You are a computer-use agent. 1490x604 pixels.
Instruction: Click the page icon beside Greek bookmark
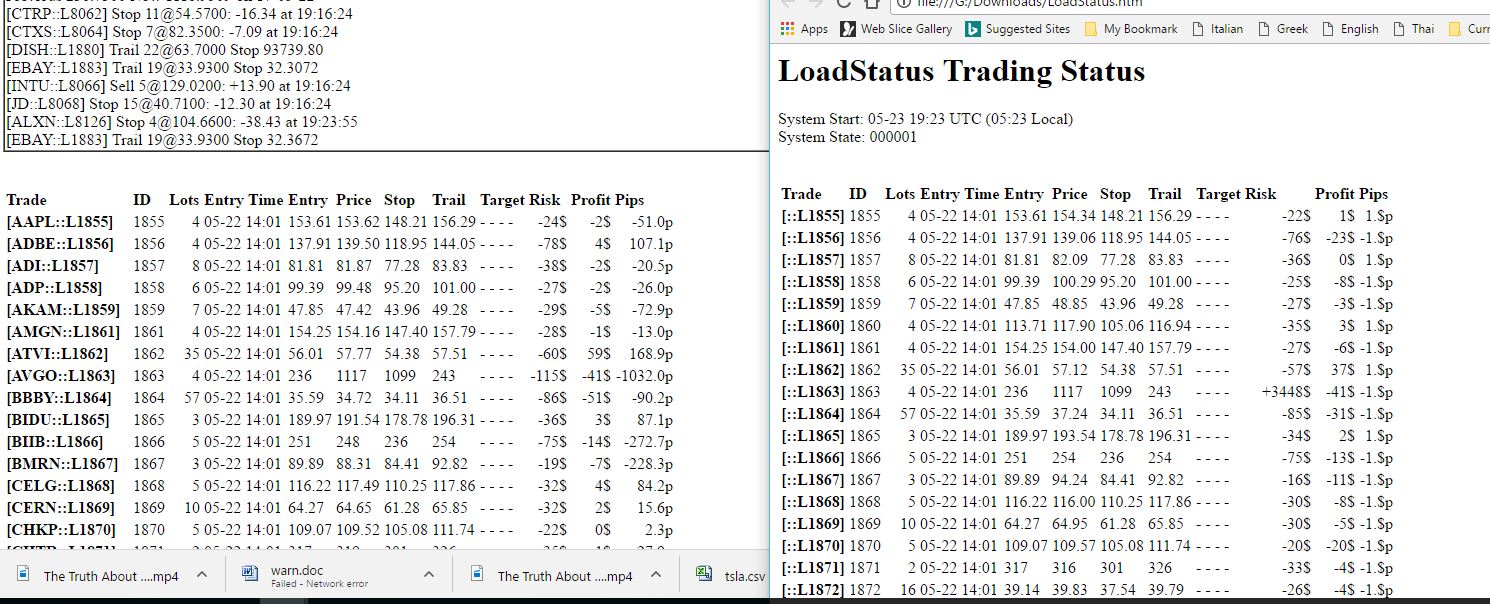(x=1263, y=29)
